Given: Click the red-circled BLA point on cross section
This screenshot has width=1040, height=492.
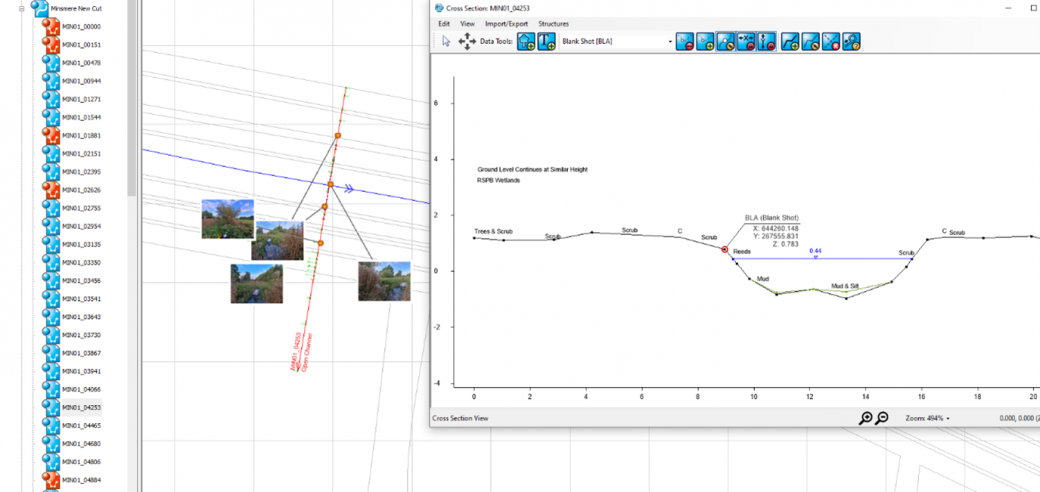Looking at the screenshot, I should (724, 249).
